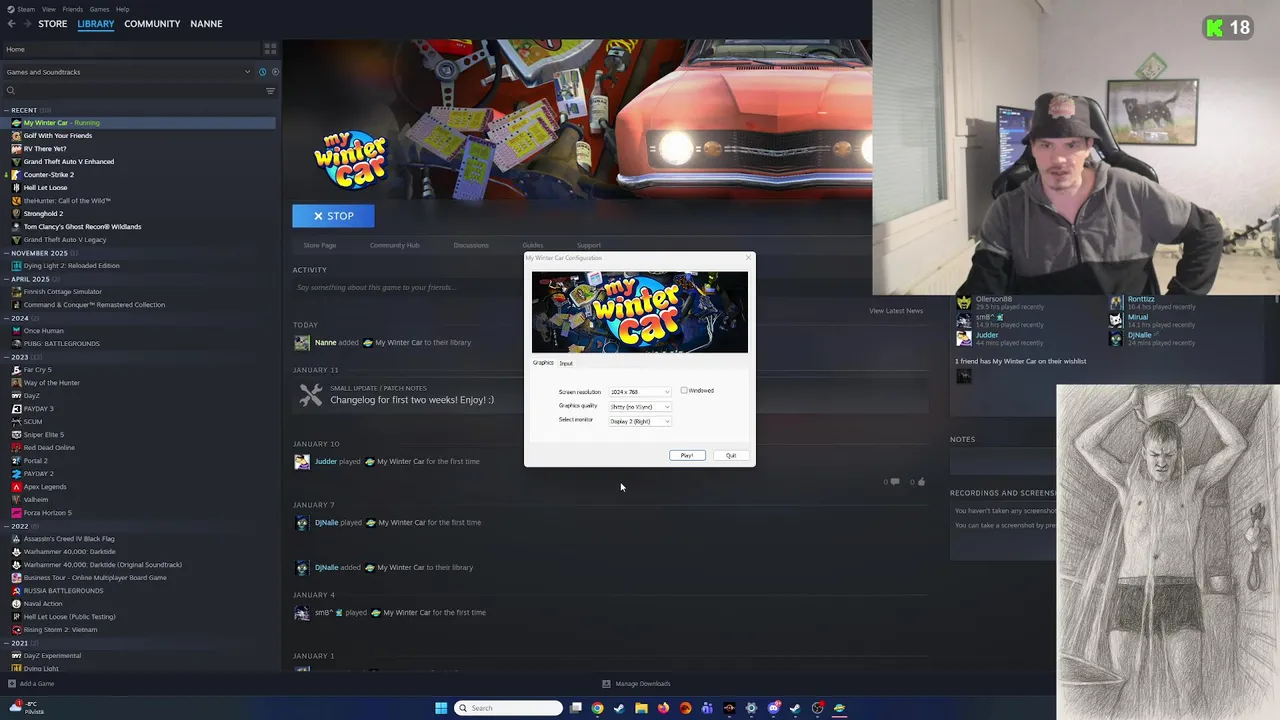The image size is (1280, 720).
Task: Collapse the 2024 games category
Action: [7, 318]
